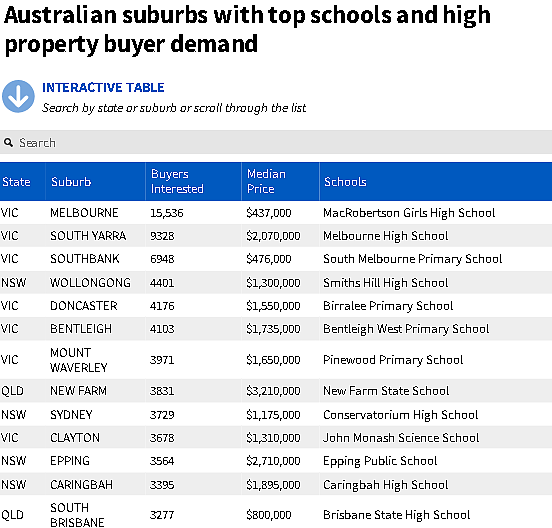Select the SOUTH BRISBANE suburb cell

pos(77,515)
